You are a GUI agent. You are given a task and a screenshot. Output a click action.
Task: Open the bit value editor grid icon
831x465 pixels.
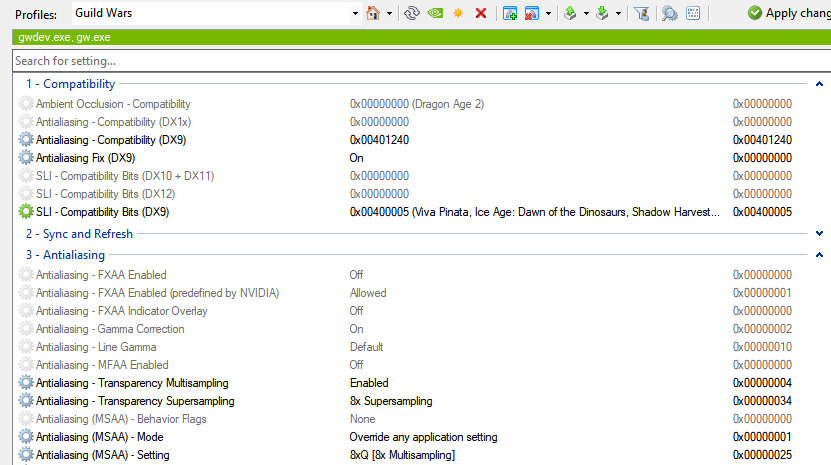click(x=693, y=13)
